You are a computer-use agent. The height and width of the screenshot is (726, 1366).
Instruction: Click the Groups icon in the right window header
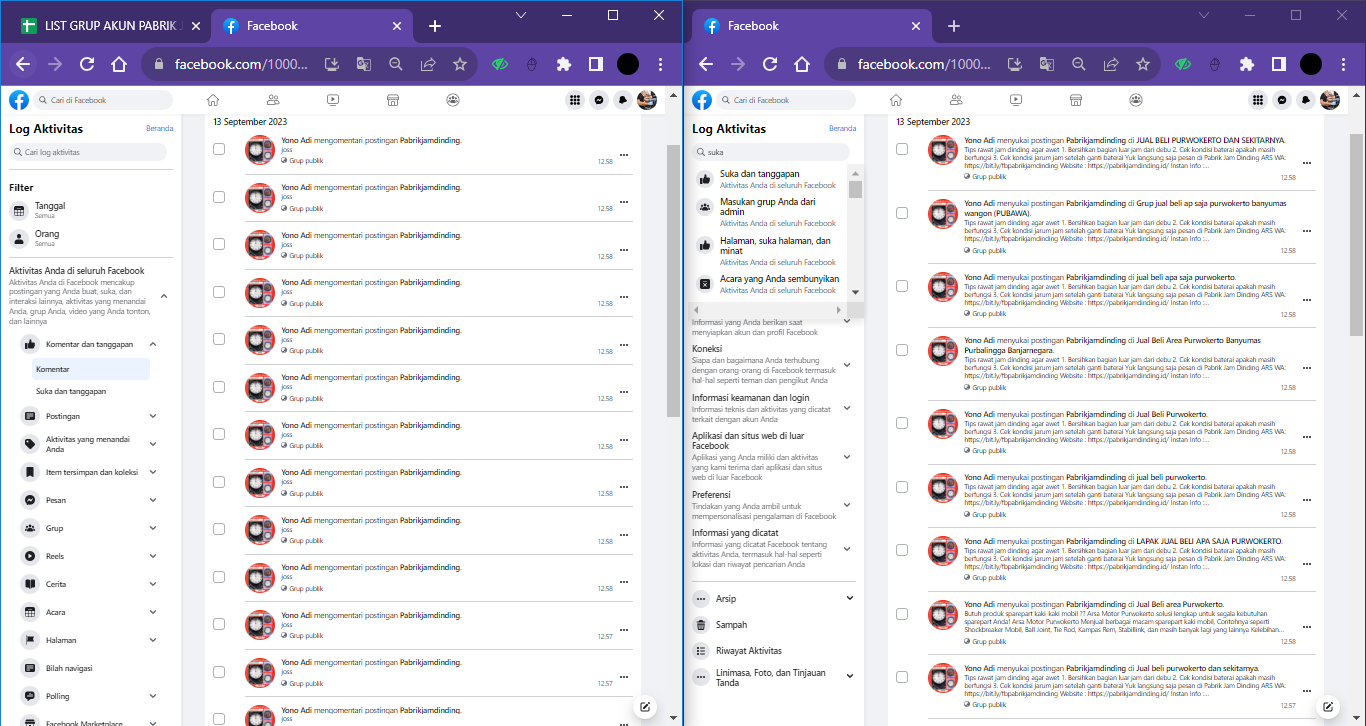tap(1137, 100)
